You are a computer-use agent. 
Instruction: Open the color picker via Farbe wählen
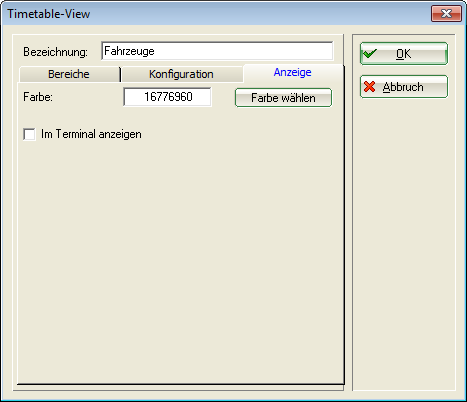click(x=283, y=98)
